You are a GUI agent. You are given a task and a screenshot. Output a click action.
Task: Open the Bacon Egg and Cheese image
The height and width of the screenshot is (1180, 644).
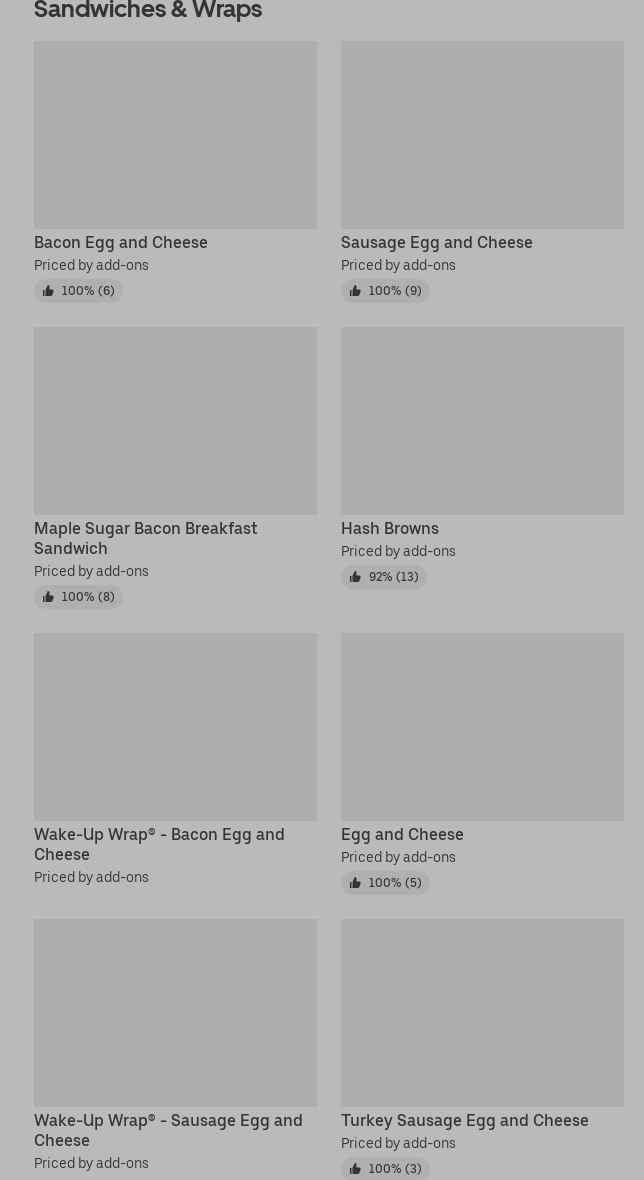point(175,135)
